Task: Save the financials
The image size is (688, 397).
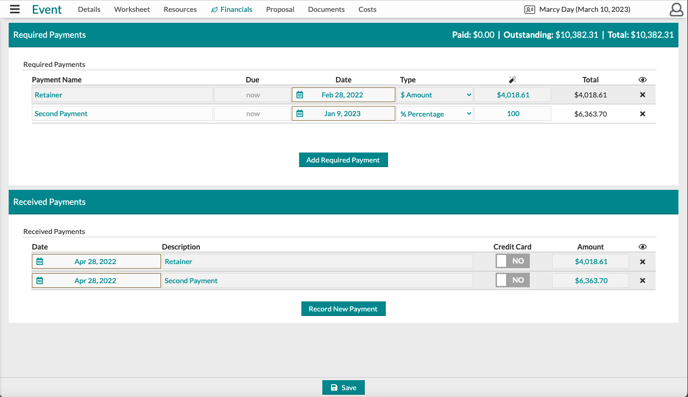Action: tap(343, 387)
